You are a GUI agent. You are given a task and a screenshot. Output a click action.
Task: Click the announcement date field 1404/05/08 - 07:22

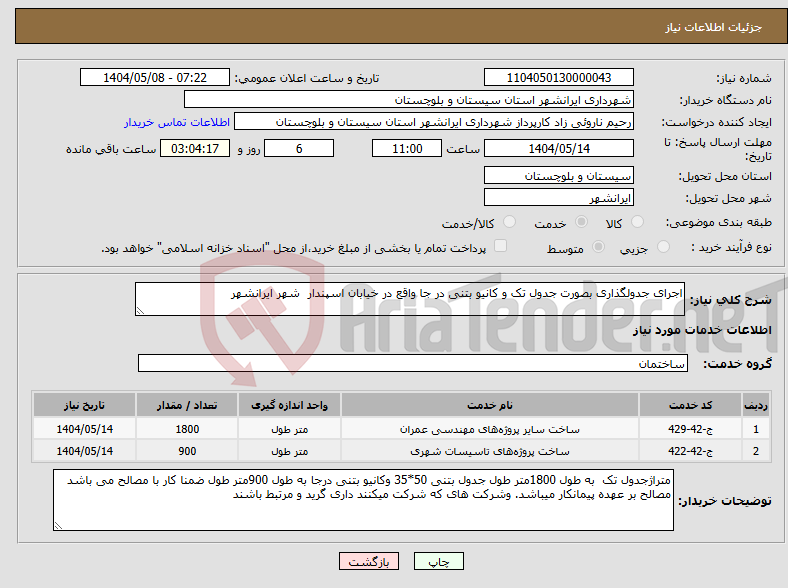155,77
